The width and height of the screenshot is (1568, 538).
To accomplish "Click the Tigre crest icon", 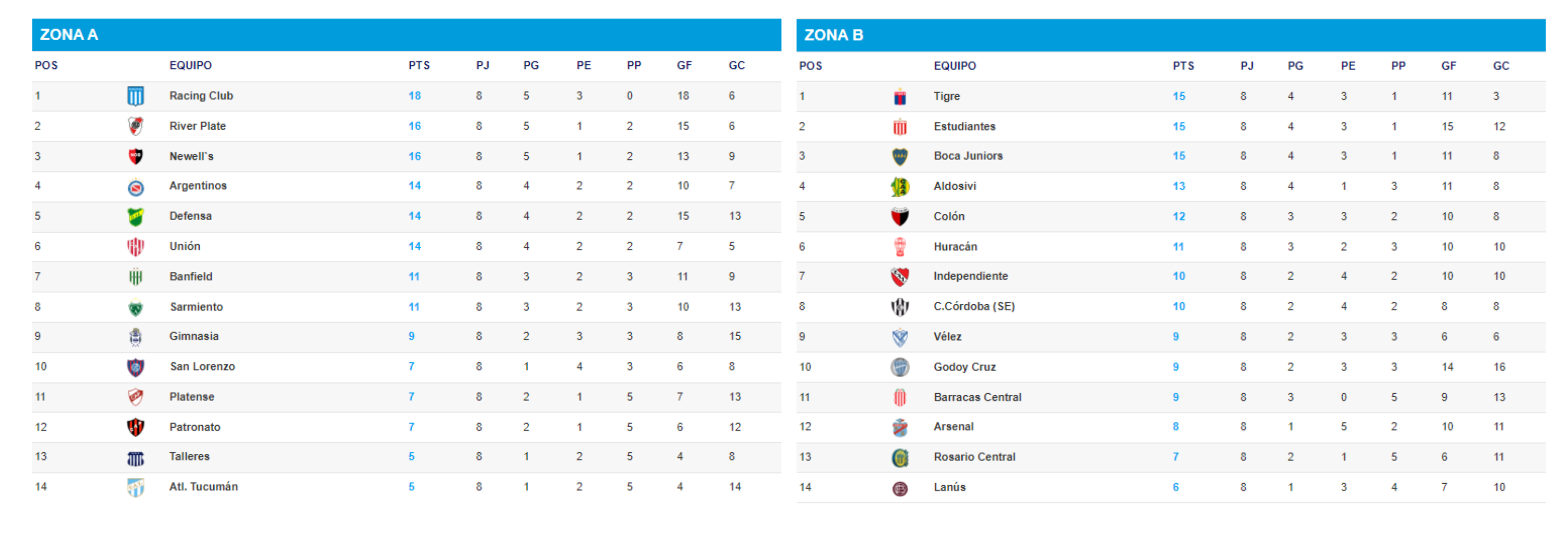I will pyautogui.click(x=900, y=96).
